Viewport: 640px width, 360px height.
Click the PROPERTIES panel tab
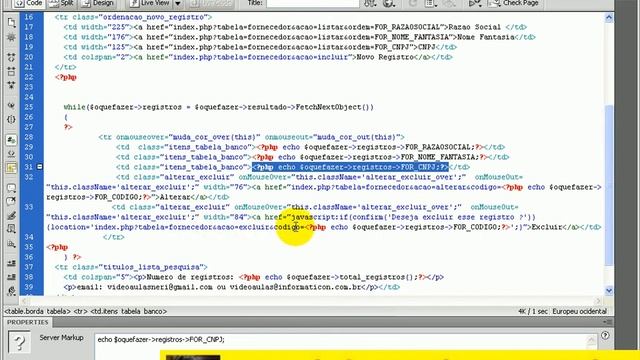click(27, 322)
